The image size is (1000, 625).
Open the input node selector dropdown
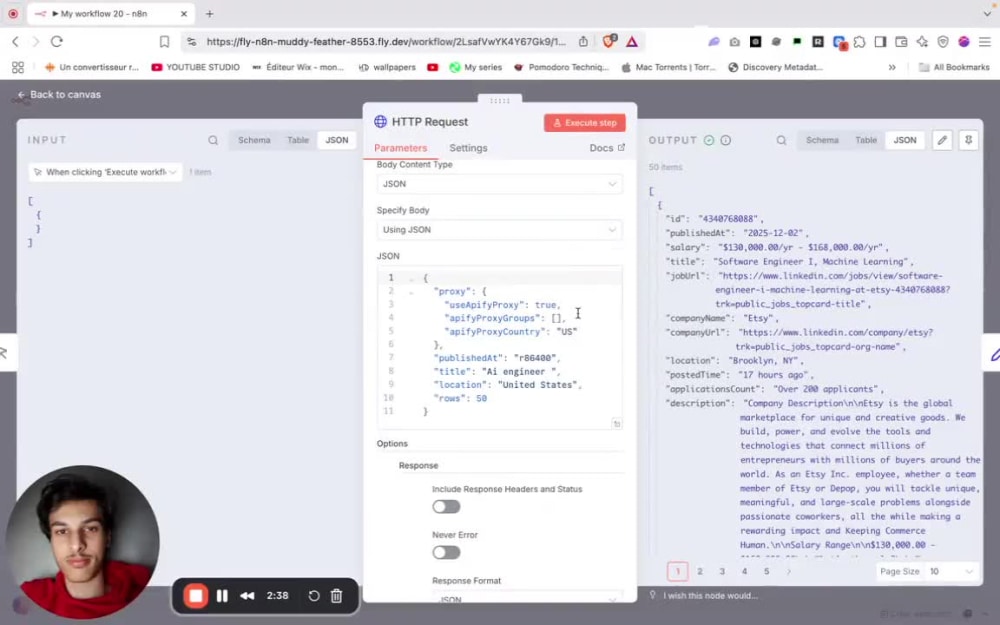click(105, 172)
